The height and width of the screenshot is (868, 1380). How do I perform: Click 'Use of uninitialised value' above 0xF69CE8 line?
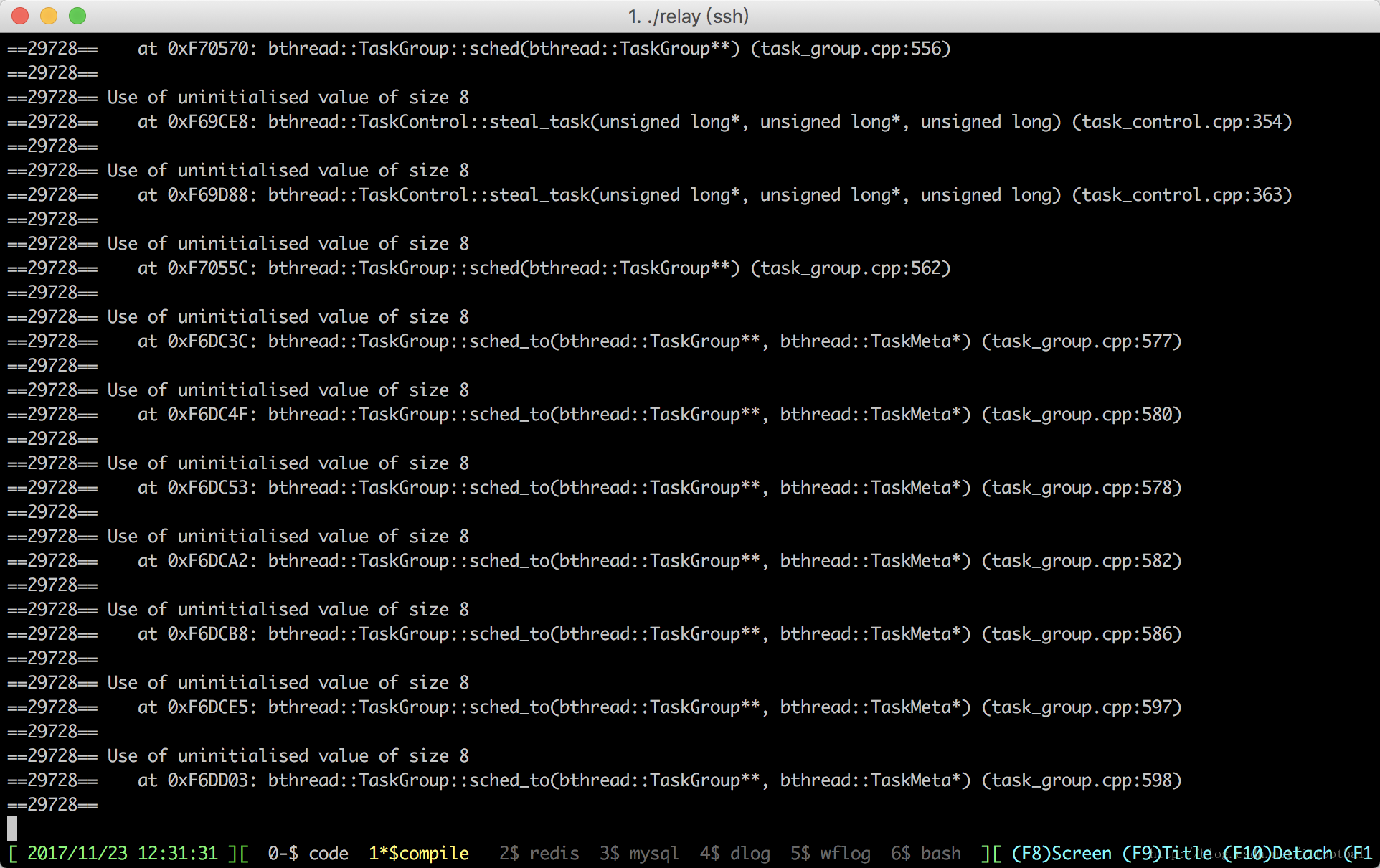(238, 98)
